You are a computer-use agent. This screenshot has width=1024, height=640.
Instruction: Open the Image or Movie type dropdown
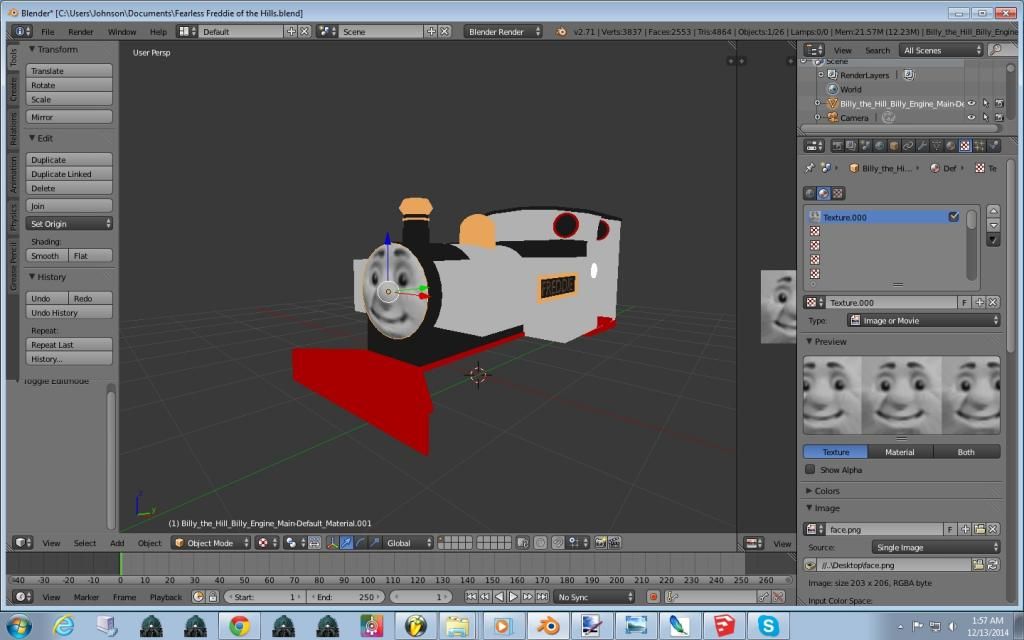tap(923, 320)
